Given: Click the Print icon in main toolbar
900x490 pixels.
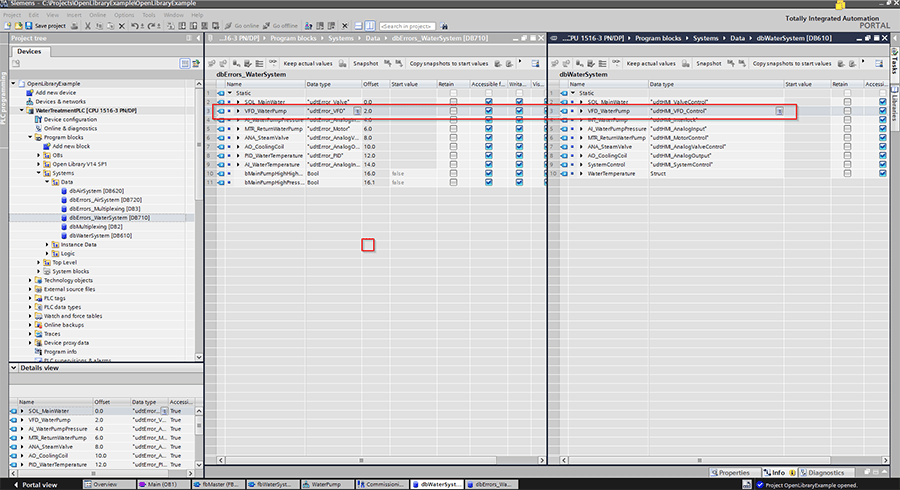Looking at the screenshot, I should coord(75,26).
